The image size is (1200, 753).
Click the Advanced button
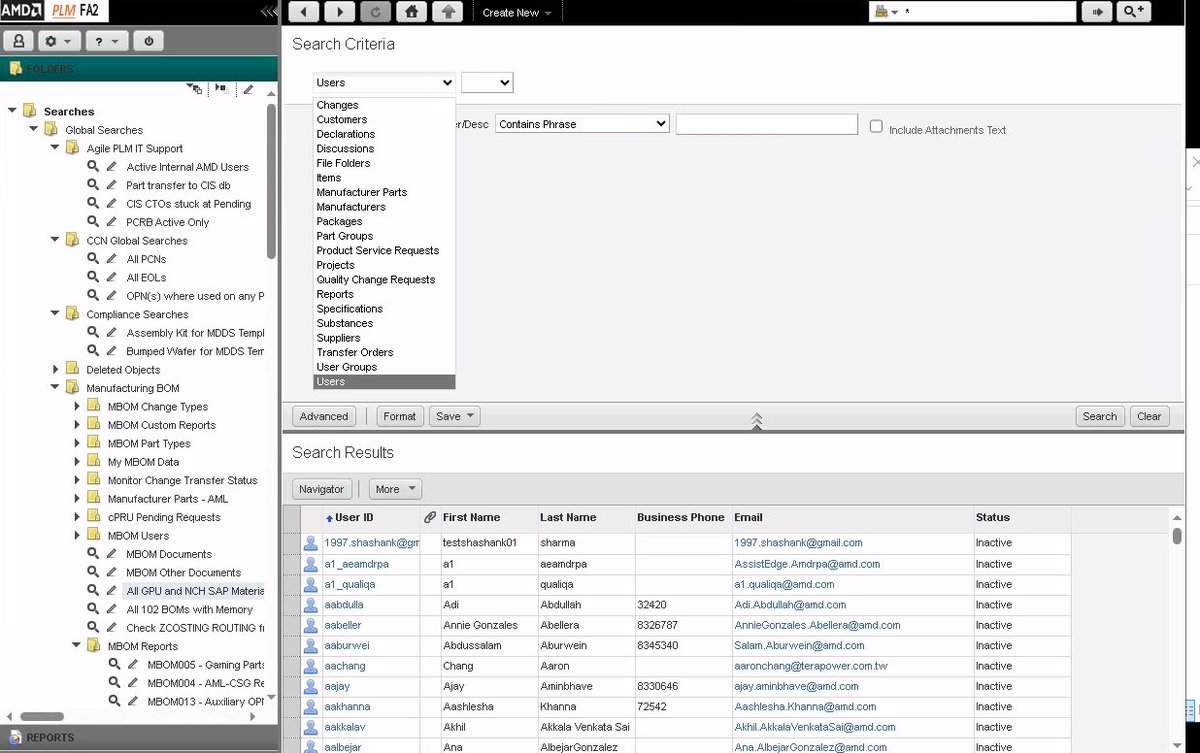(x=324, y=416)
